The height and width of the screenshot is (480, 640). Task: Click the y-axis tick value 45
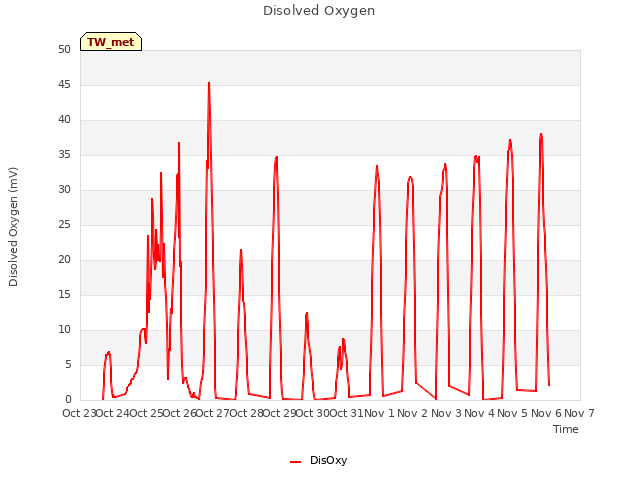pos(64,85)
